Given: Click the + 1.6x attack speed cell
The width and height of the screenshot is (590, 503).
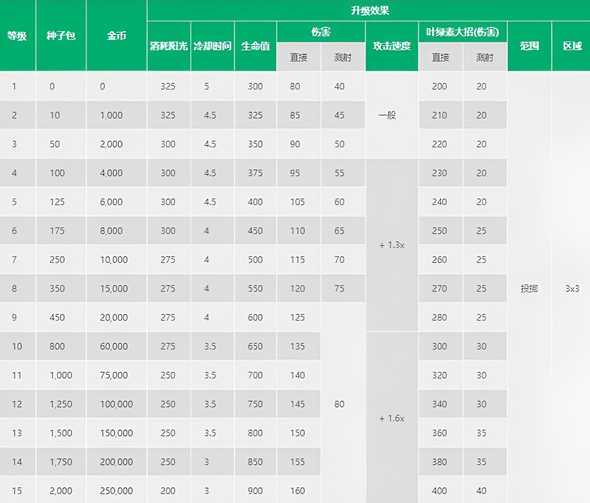Looking at the screenshot, I should pos(392,418).
